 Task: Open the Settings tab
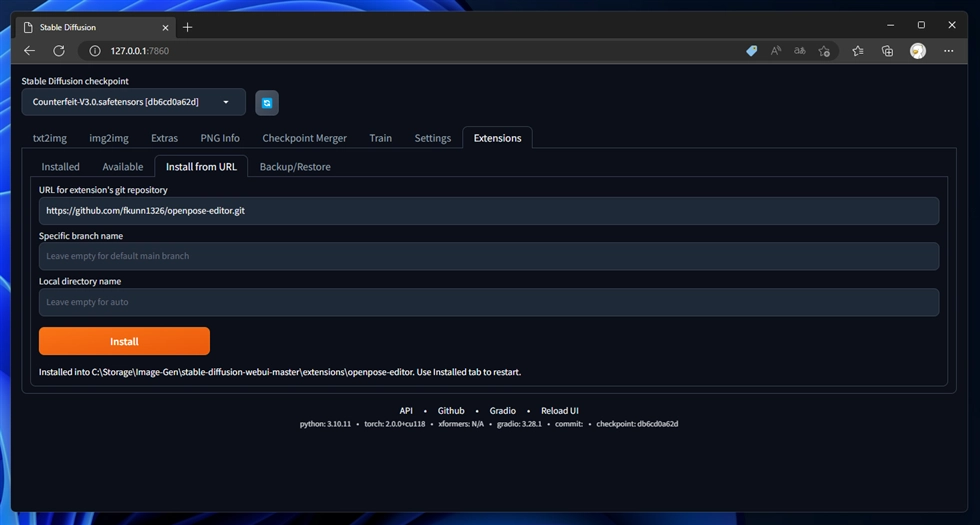(432, 138)
